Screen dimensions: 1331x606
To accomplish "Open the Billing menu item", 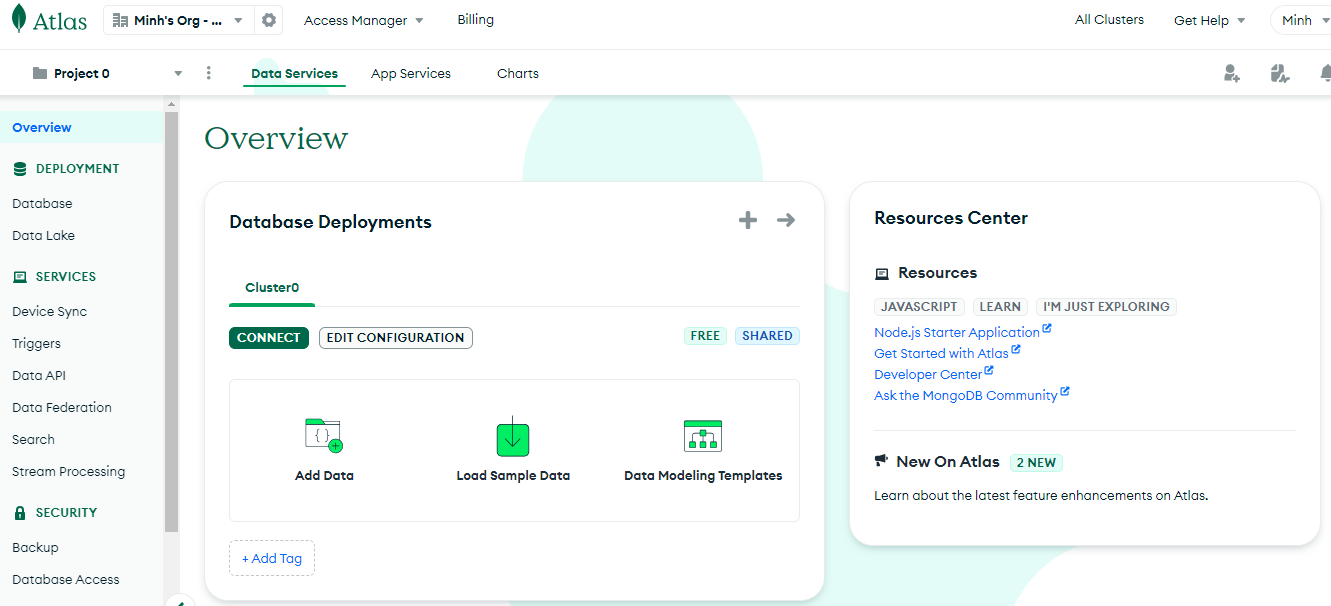I will 476,20.
